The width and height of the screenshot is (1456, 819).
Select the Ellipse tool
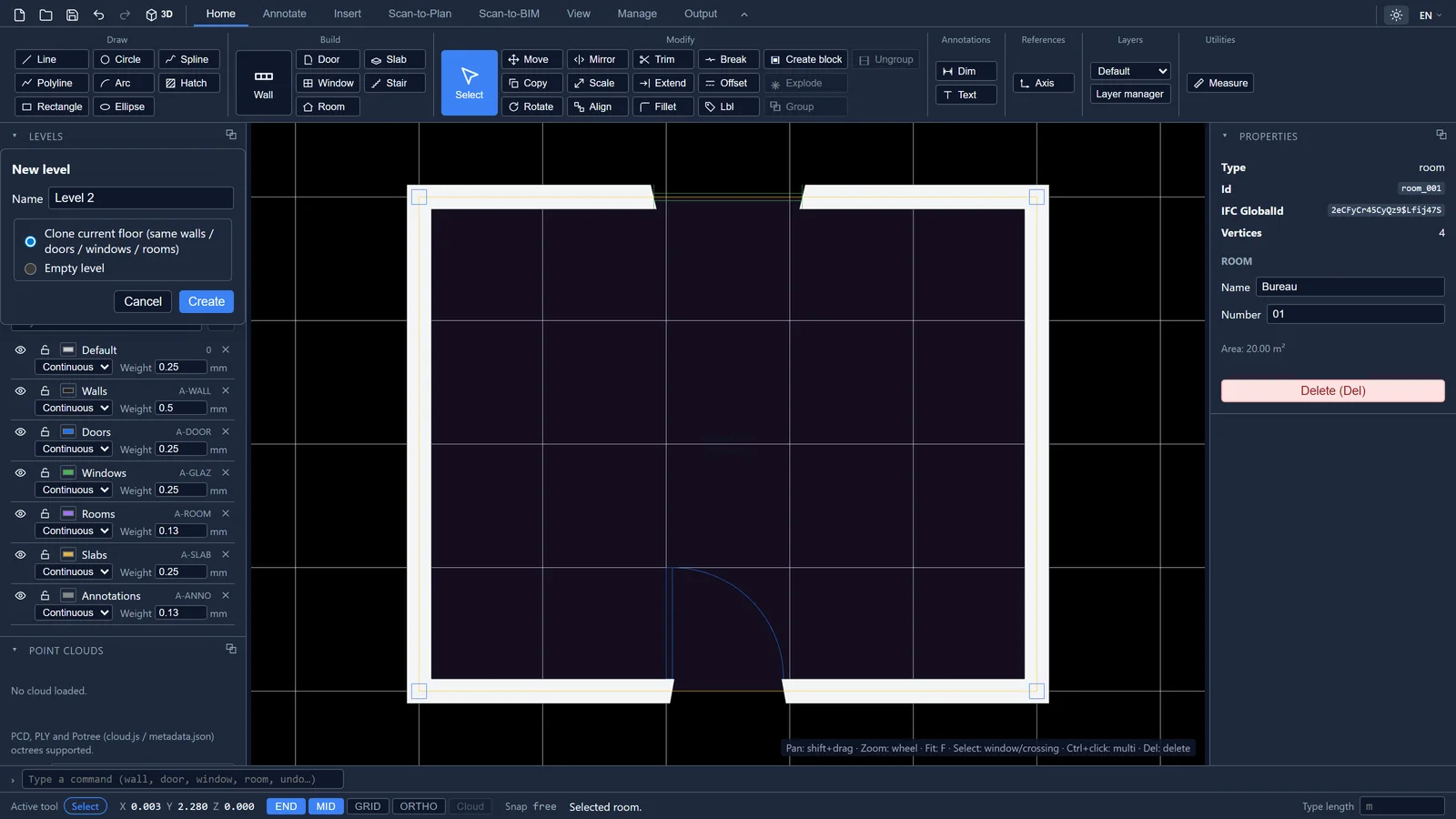pyautogui.click(x=124, y=106)
